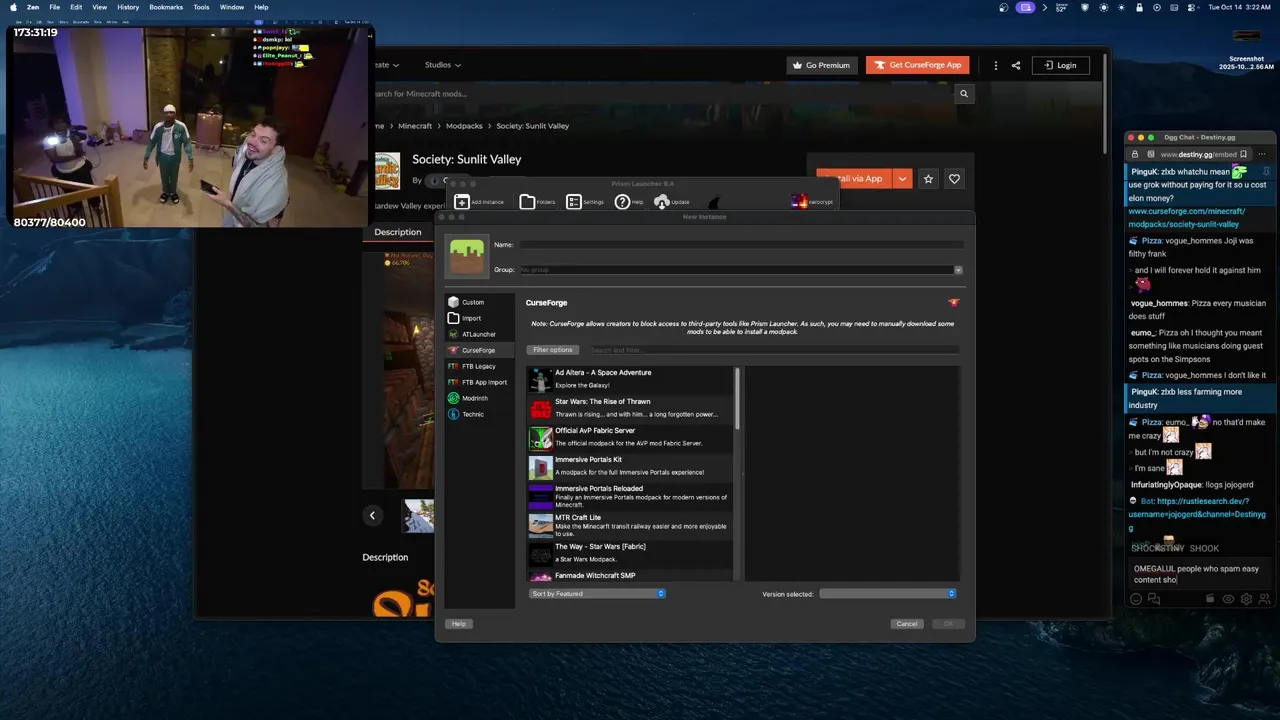
Task: Select MTR Craft Lite modpack
Action: 630,525
